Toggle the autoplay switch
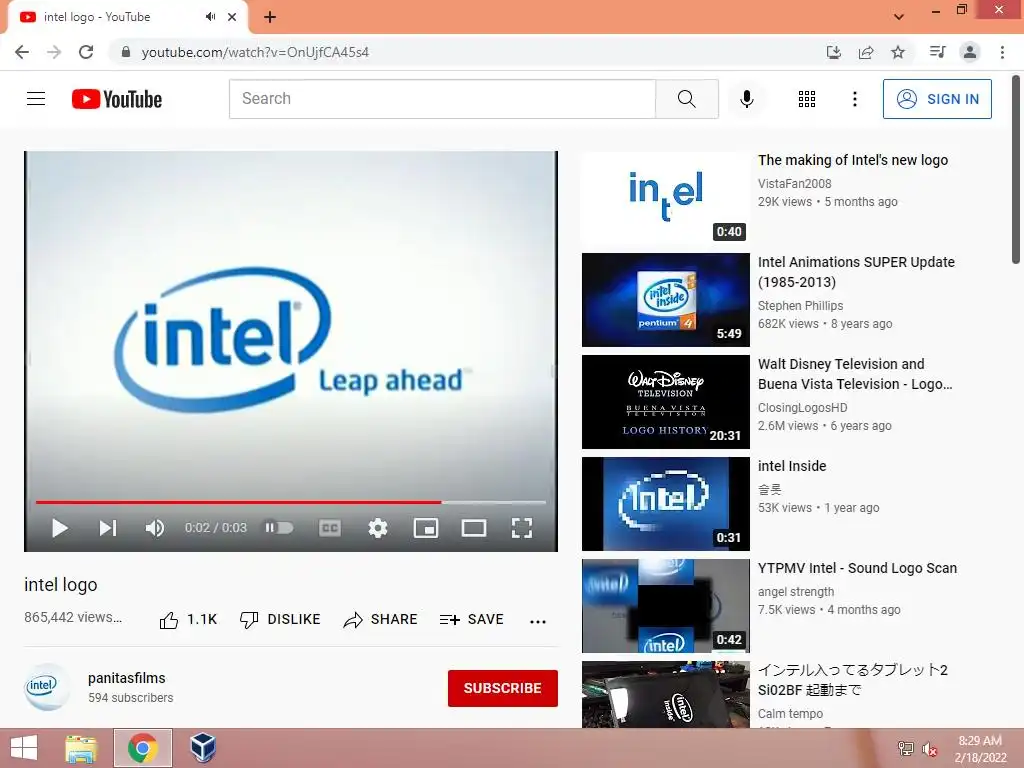1024x768 pixels. (279, 528)
